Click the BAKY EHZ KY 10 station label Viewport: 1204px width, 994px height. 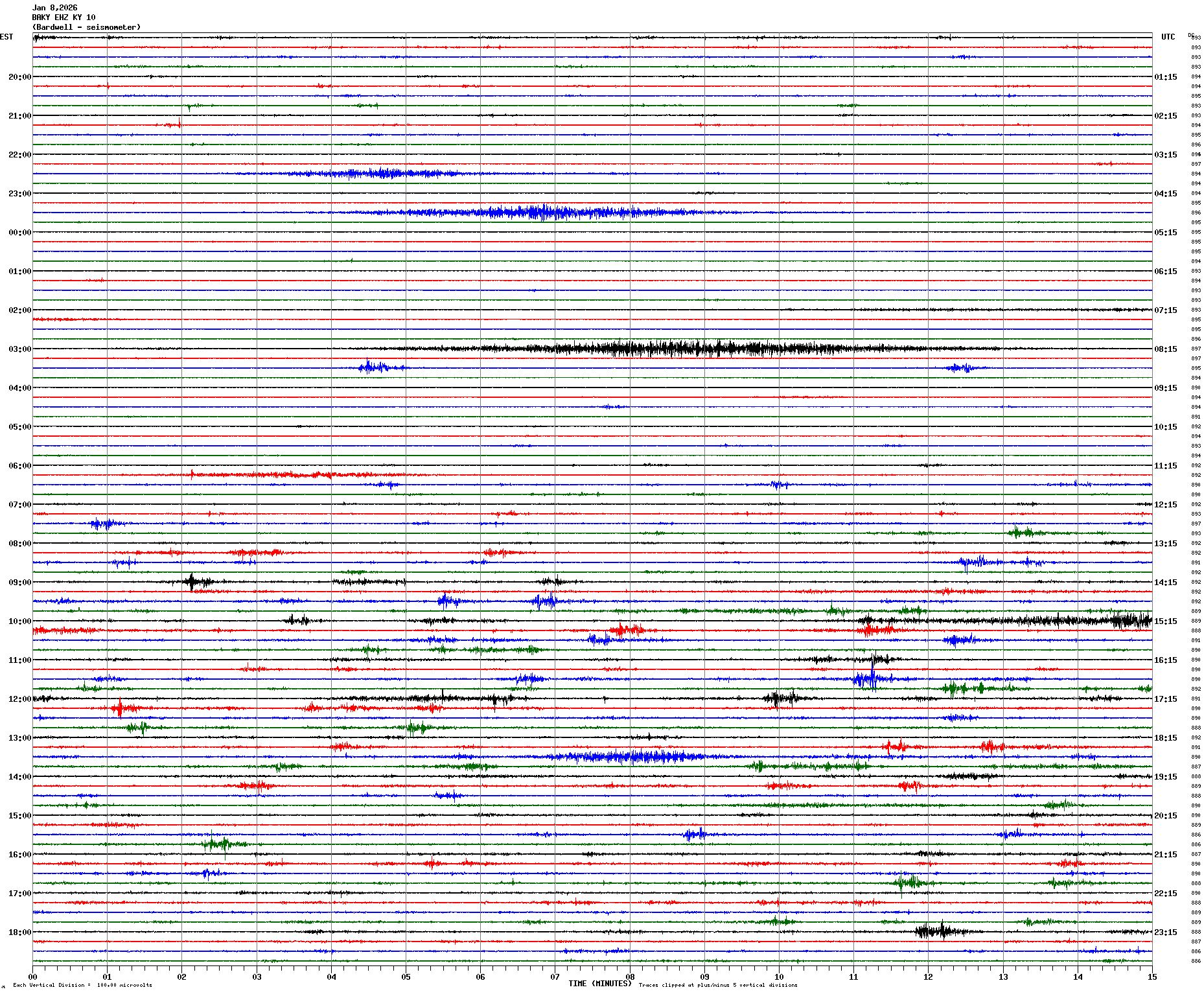click(x=64, y=17)
